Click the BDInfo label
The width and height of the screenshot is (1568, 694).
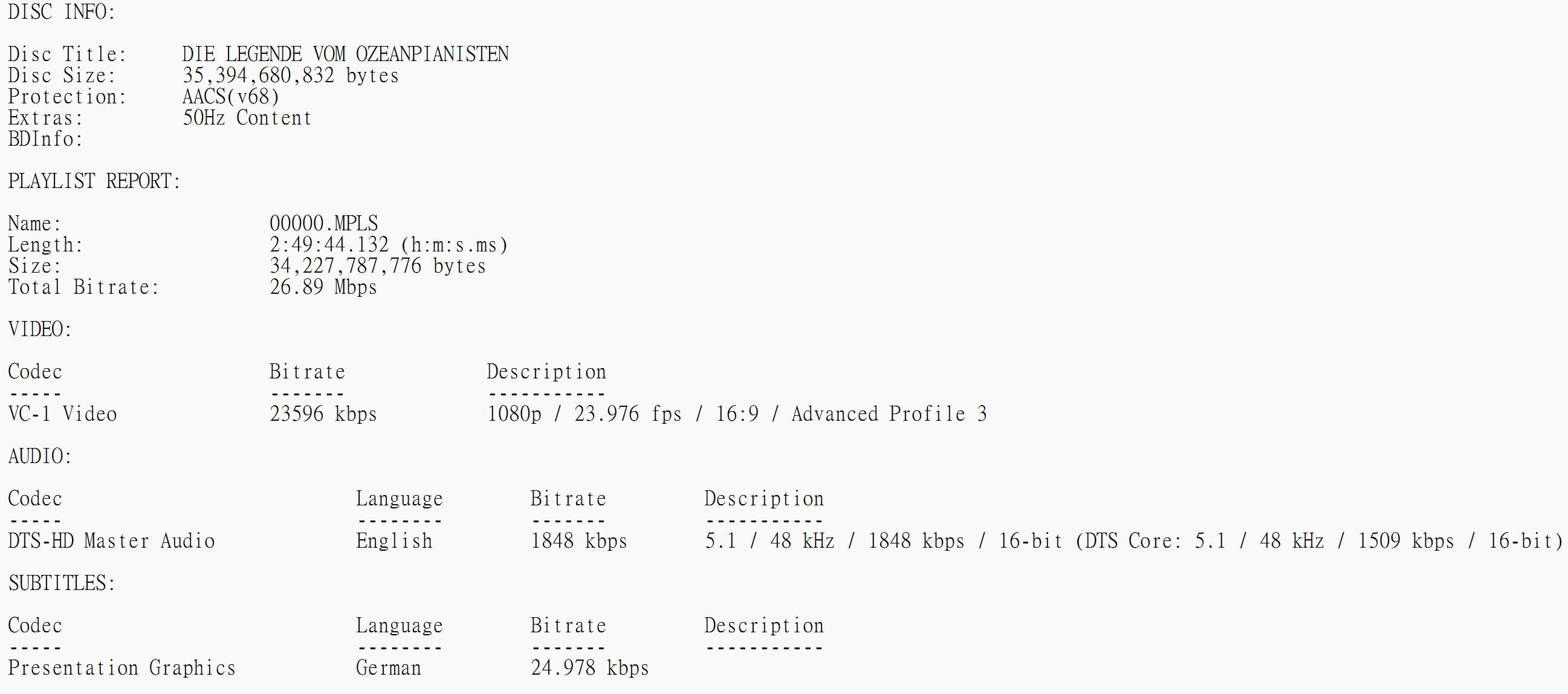pos(45,139)
